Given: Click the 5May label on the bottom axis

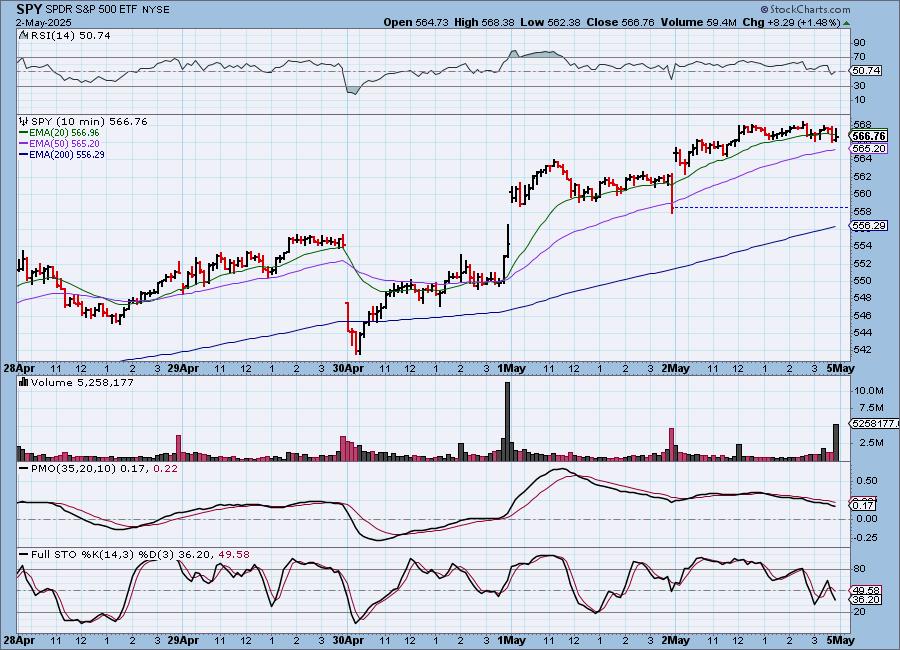Looking at the screenshot, I should (840, 640).
